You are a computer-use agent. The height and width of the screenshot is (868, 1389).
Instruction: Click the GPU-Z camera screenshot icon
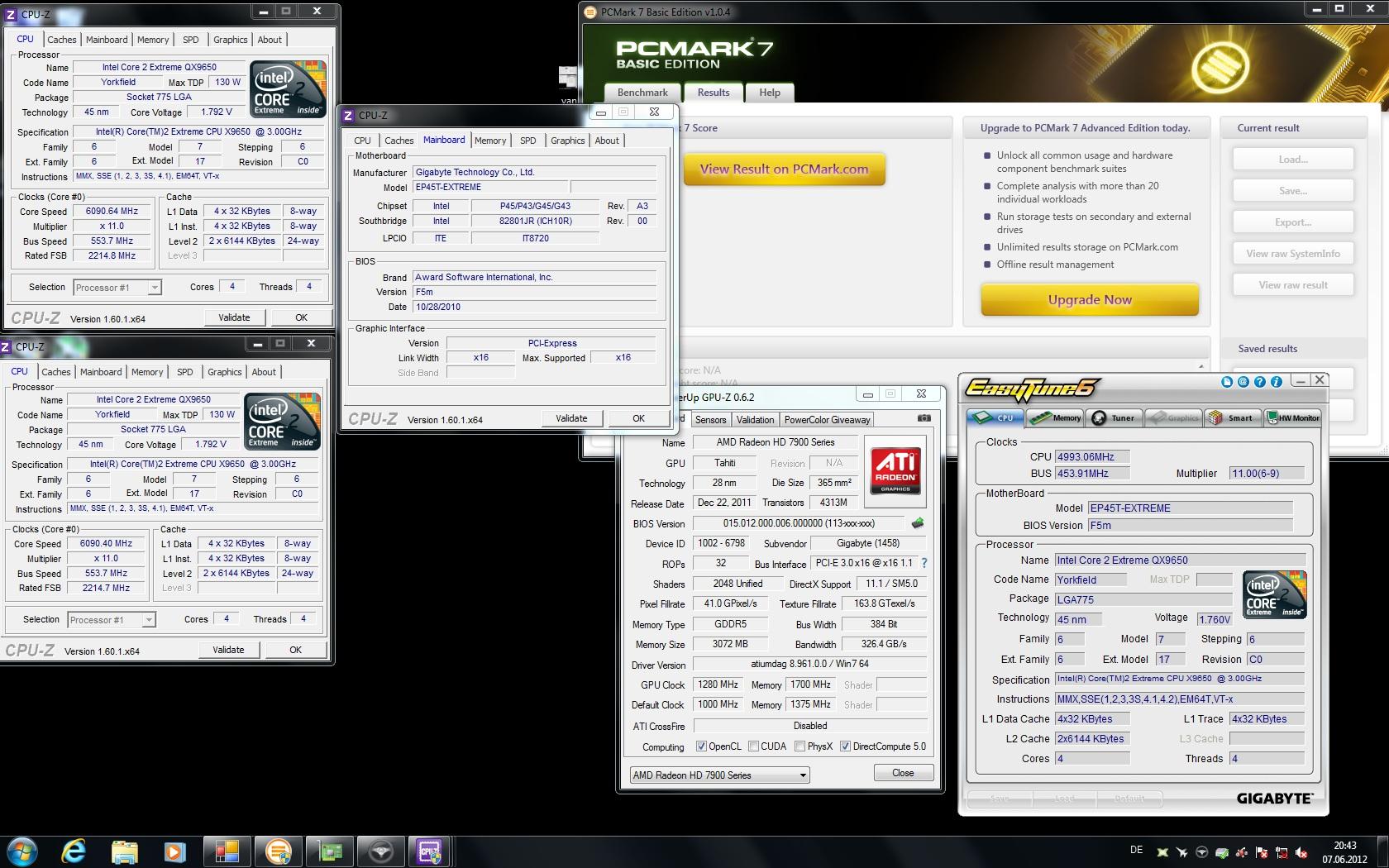pyautogui.click(x=924, y=418)
